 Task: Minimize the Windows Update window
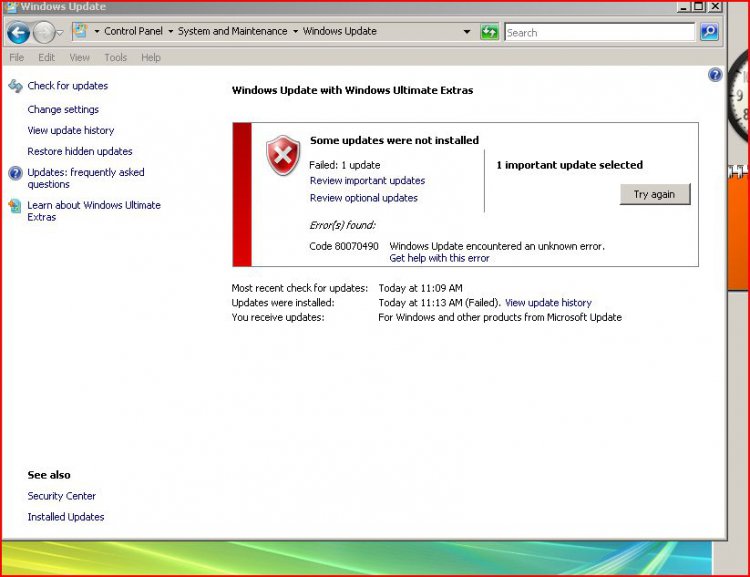[684, 6]
